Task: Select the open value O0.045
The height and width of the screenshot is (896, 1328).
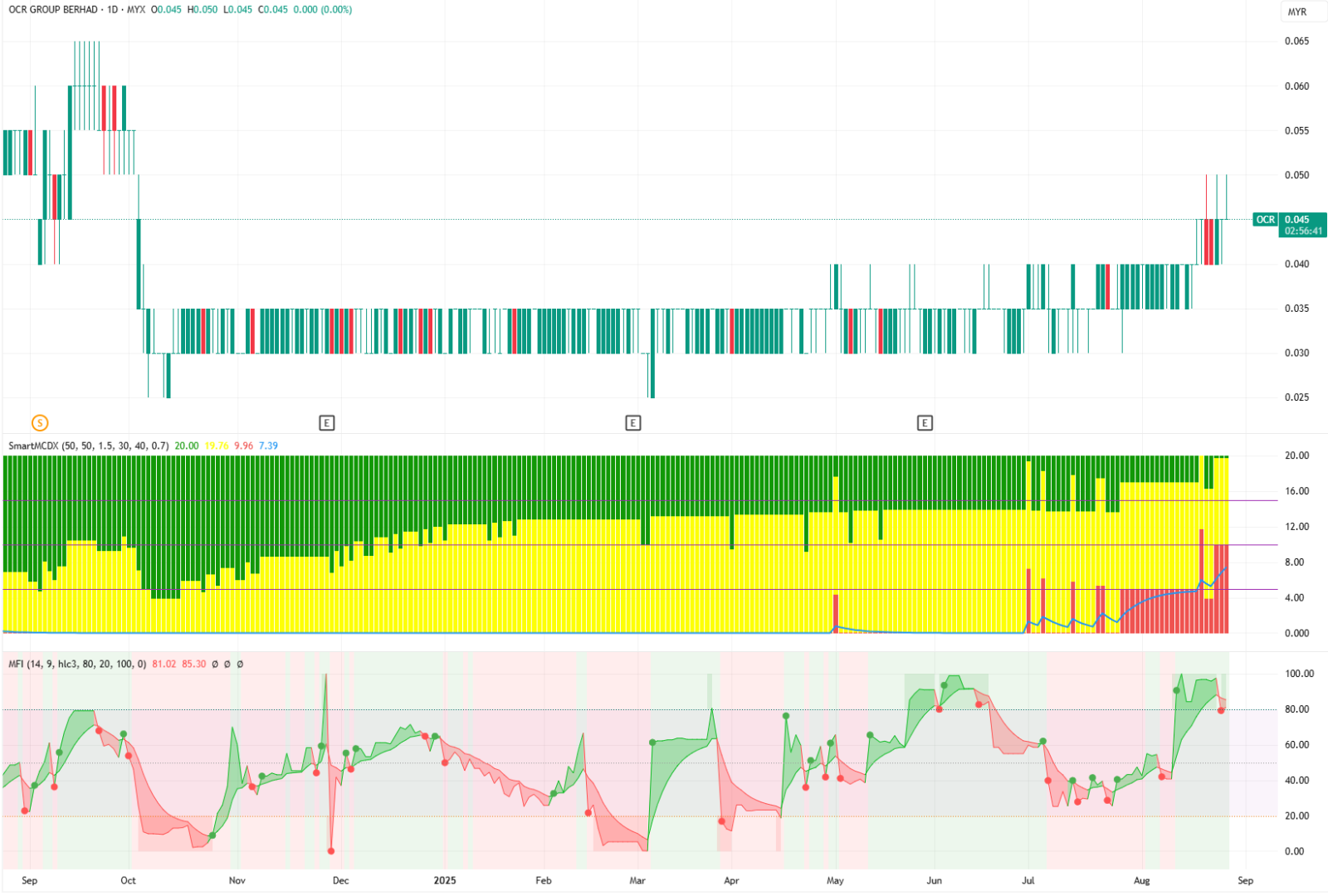Action: pyautogui.click(x=166, y=10)
